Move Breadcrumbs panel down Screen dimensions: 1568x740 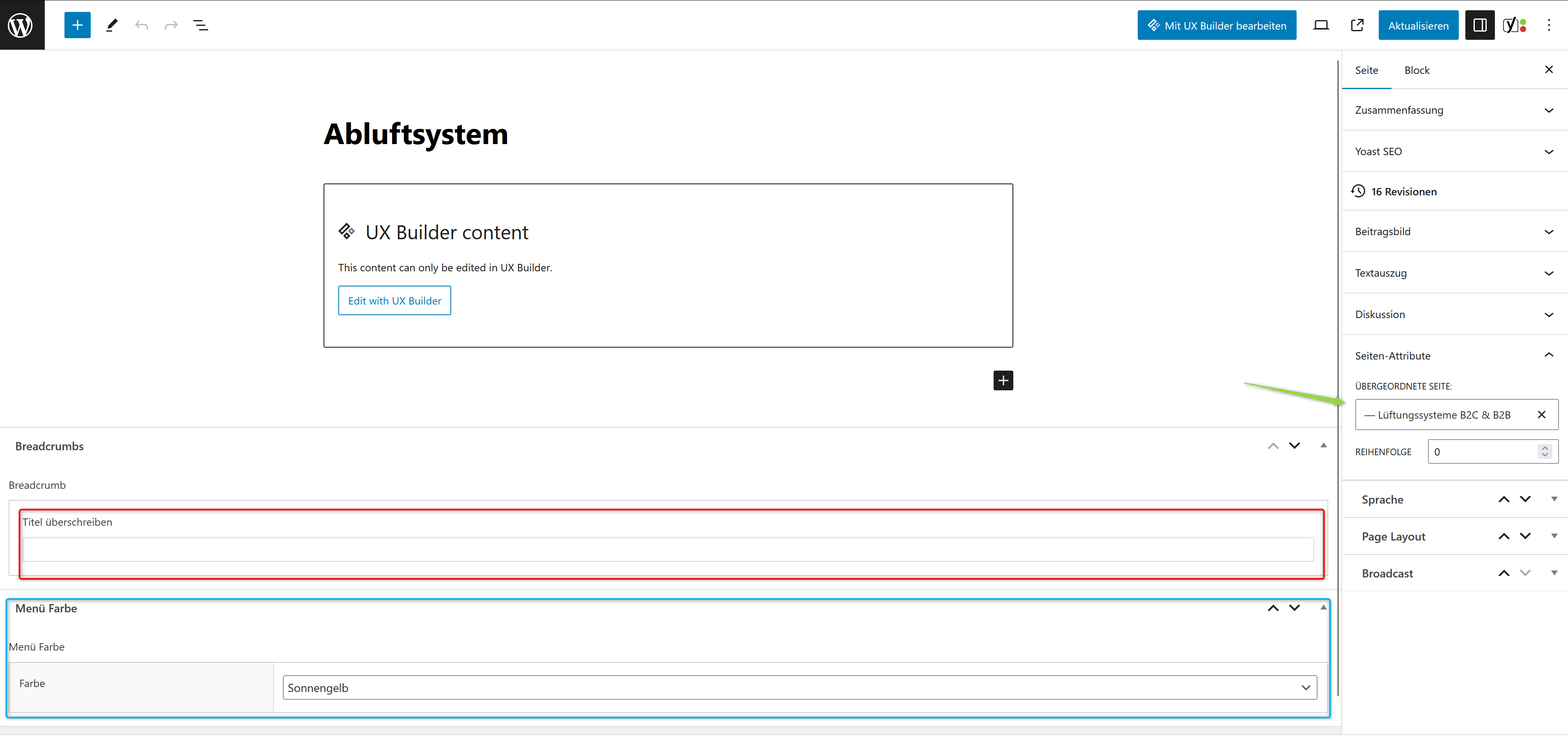pyautogui.click(x=1295, y=446)
